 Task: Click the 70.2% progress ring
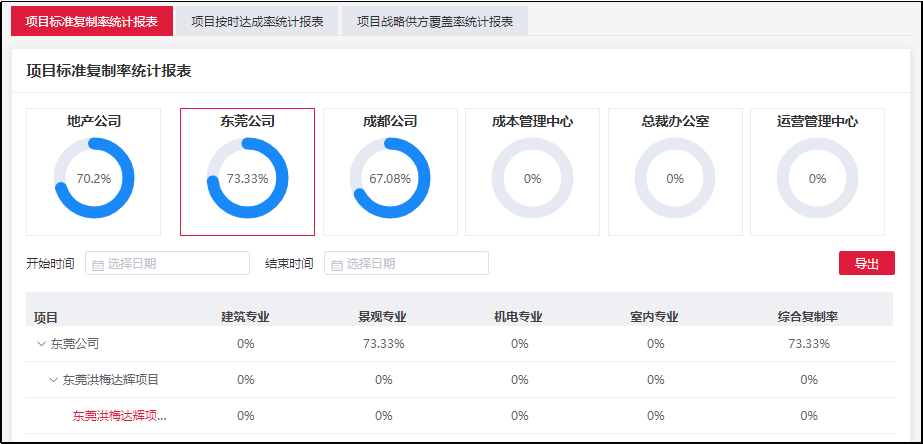[x=94, y=178]
